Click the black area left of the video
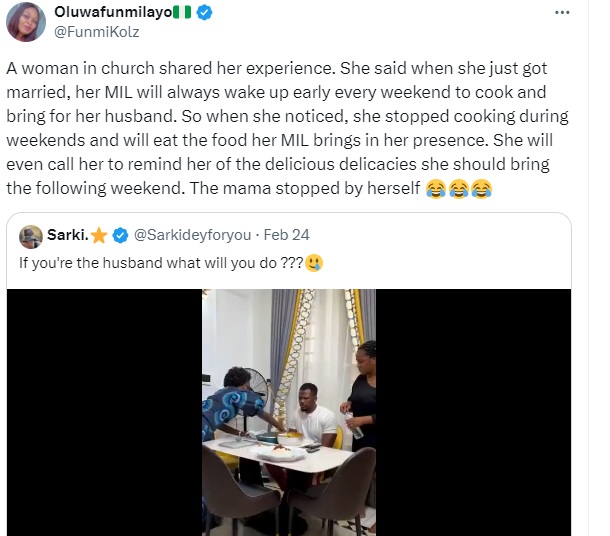Viewport: 610px width, 536px height. coord(104,412)
